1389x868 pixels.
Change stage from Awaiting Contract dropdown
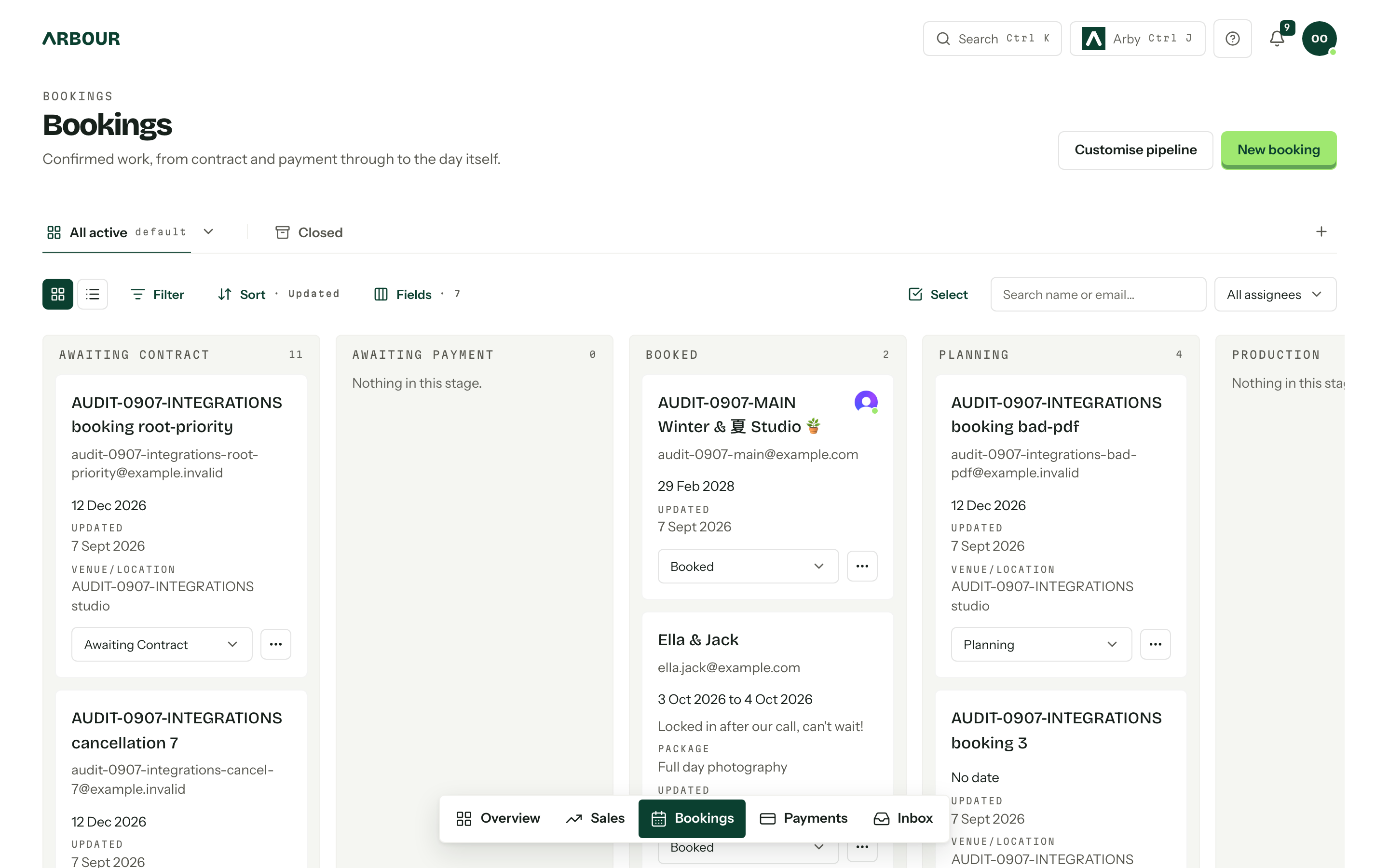tap(162, 644)
